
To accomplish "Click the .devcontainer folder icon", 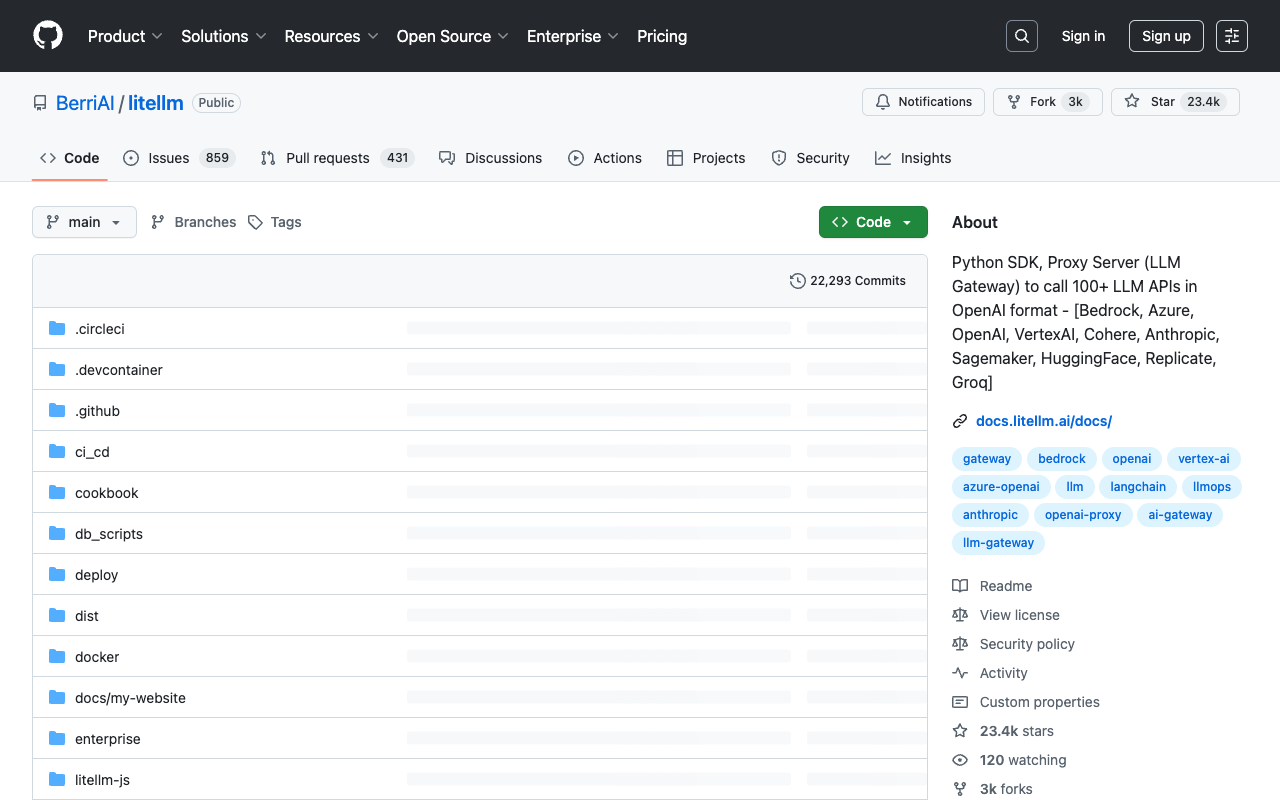I will pos(57,370).
